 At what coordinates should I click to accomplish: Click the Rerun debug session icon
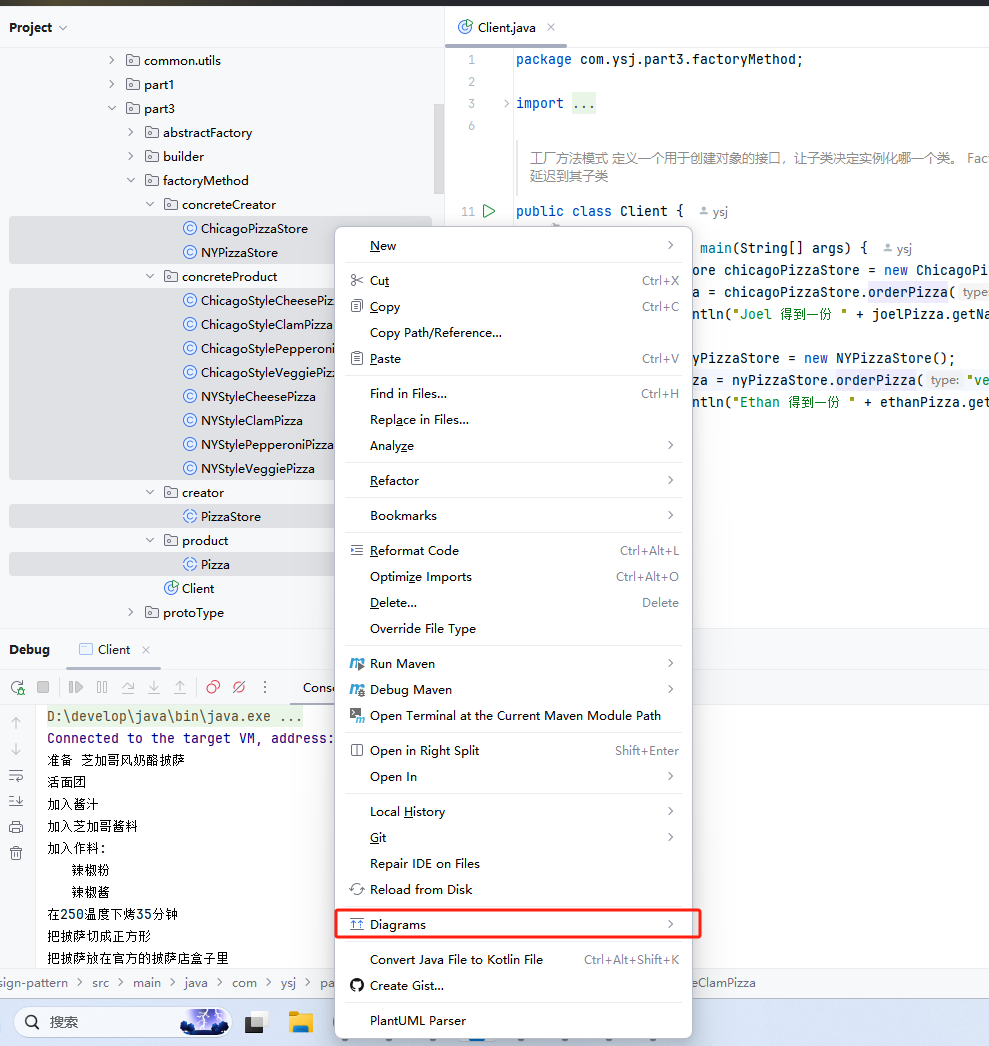[17, 687]
